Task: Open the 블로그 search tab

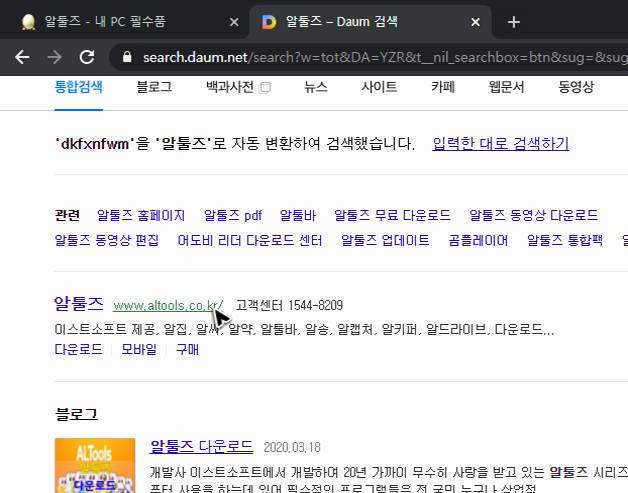Action: coord(154,87)
